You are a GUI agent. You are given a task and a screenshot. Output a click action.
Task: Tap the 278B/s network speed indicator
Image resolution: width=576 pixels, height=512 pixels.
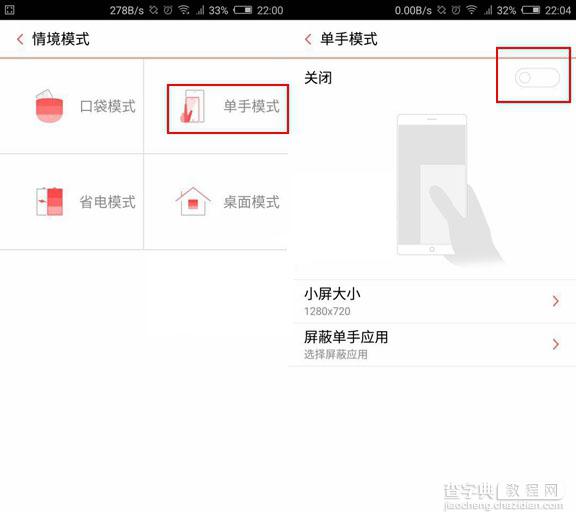pyautogui.click(x=127, y=10)
